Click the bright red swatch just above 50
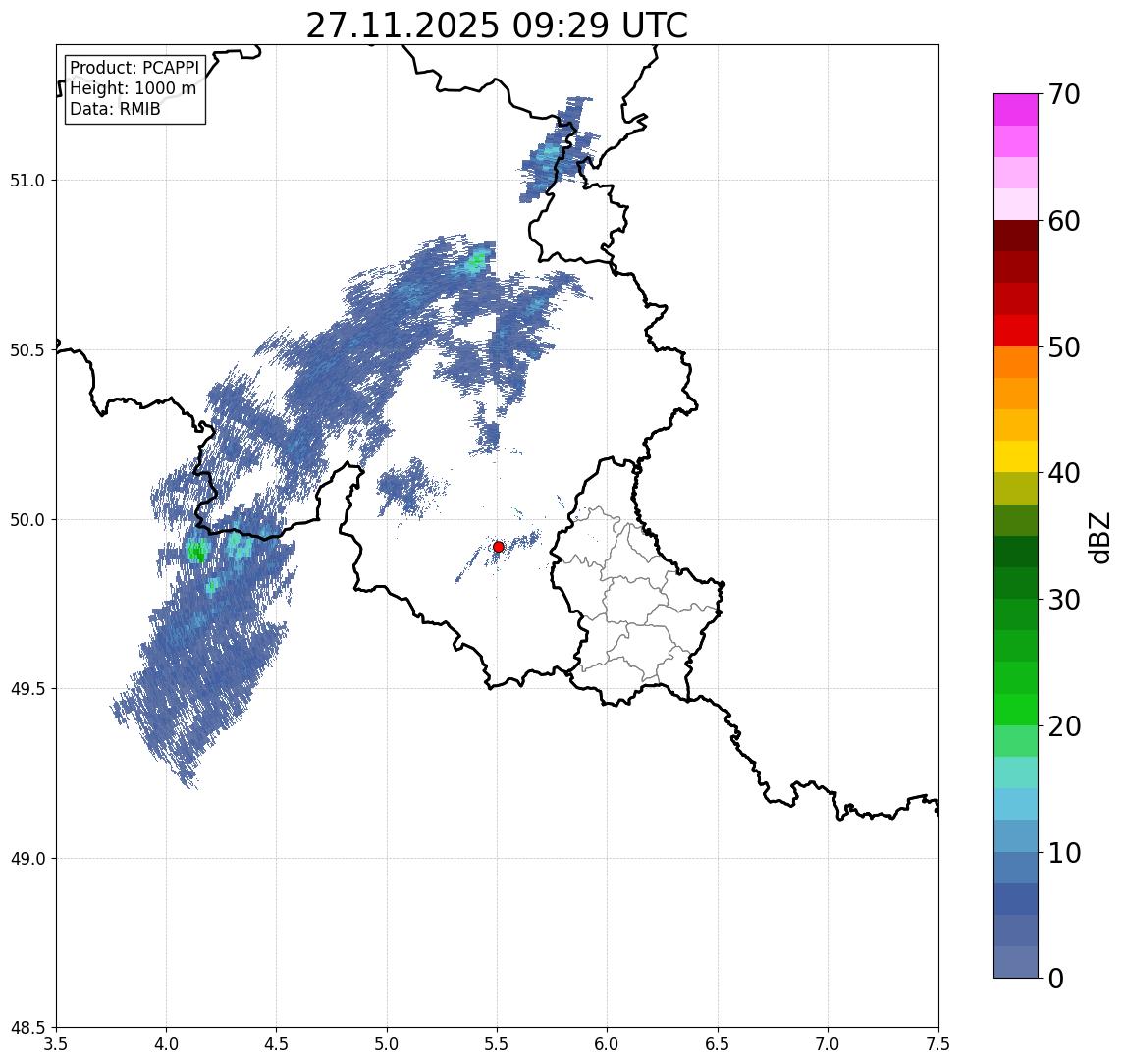The width and height of the screenshot is (1124, 1064). pos(1016,331)
